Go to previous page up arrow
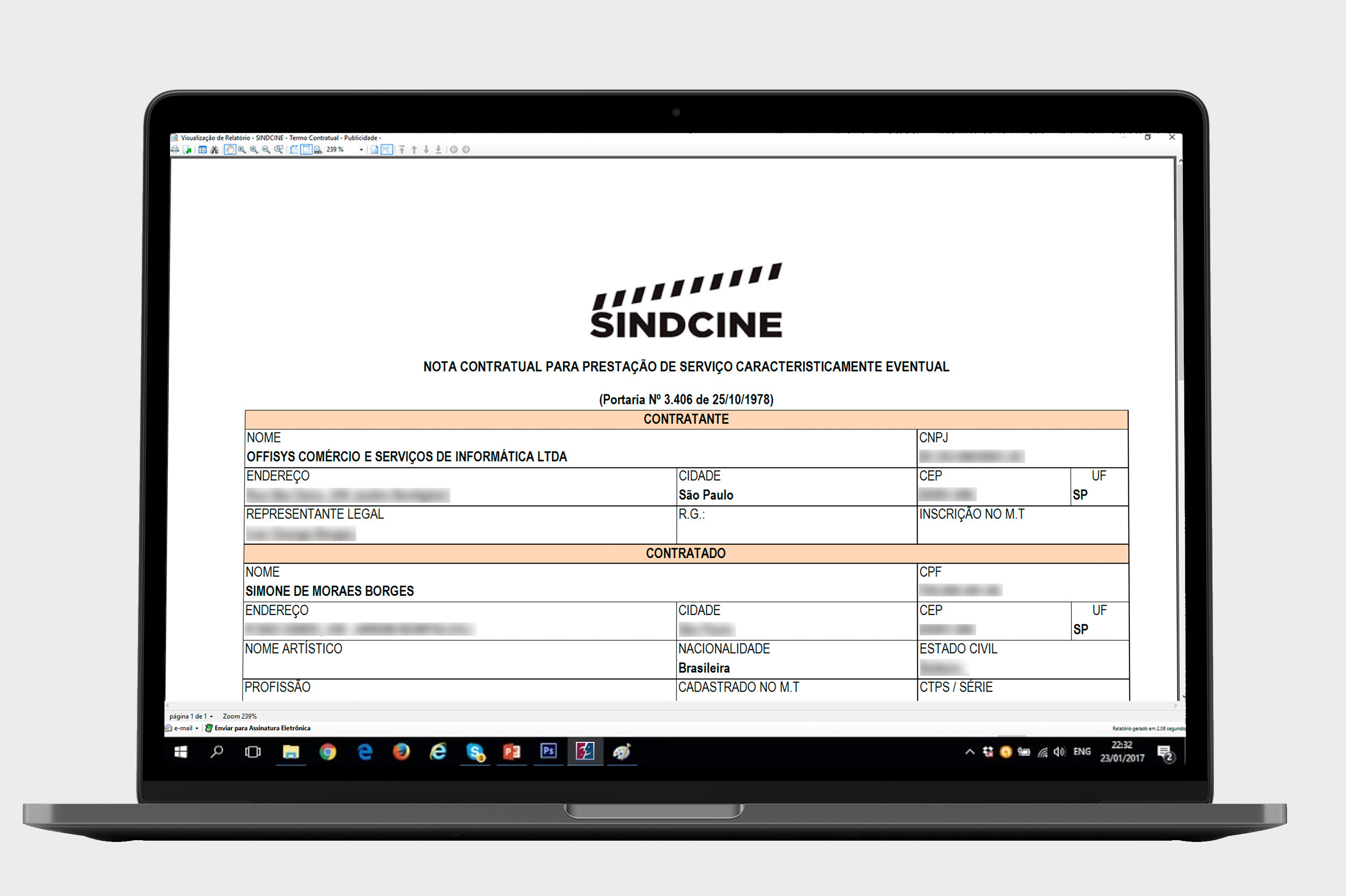This screenshot has width=1346, height=896. (x=415, y=150)
